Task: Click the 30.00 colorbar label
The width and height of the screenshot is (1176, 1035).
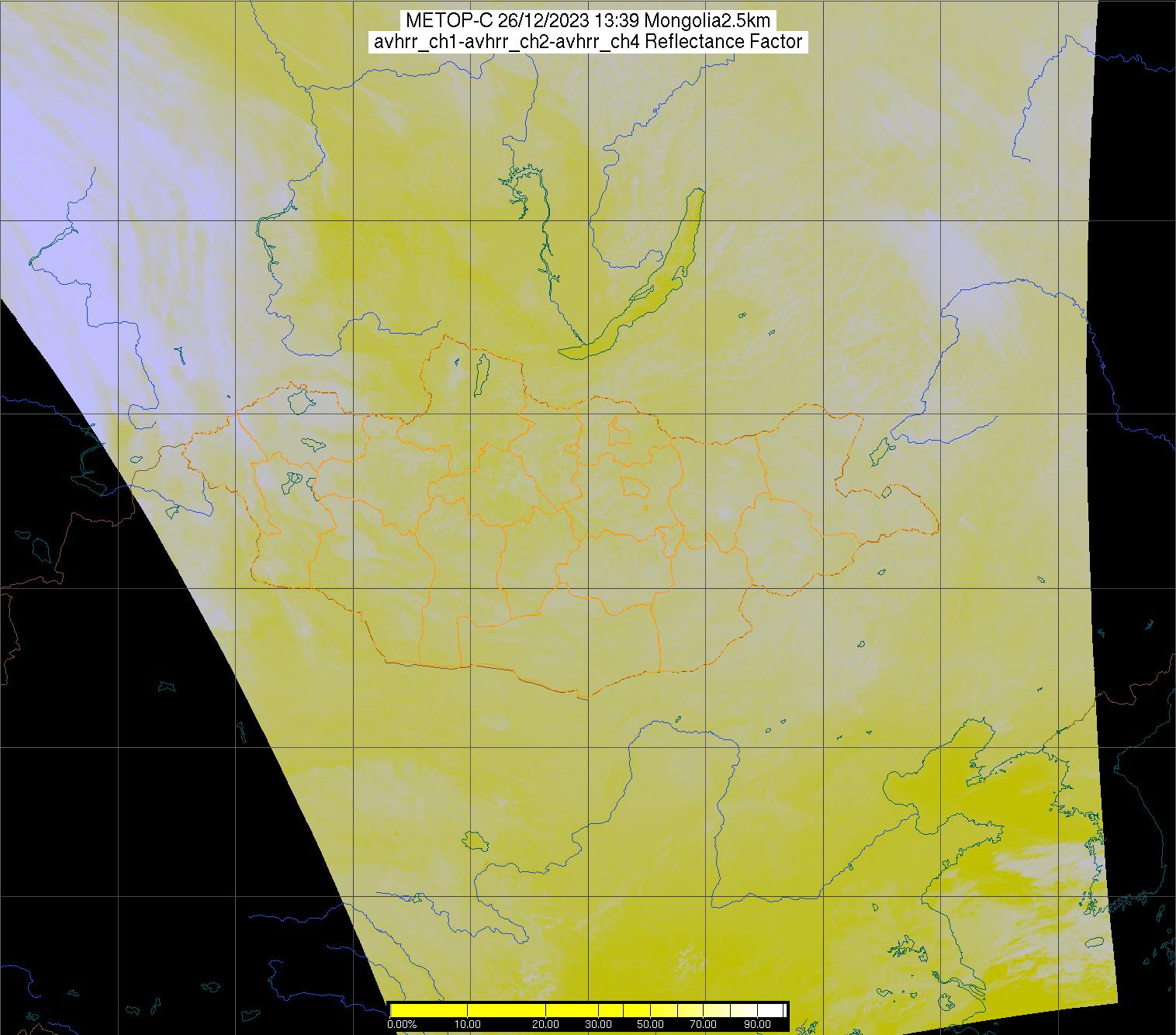Action: coord(598,1024)
